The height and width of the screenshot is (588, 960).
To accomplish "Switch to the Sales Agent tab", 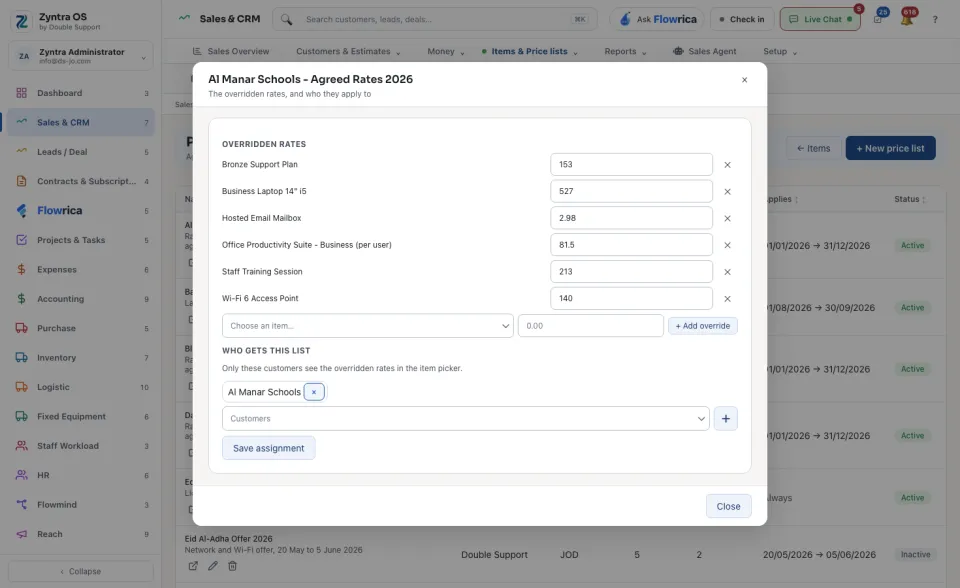I will pos(705,51).
